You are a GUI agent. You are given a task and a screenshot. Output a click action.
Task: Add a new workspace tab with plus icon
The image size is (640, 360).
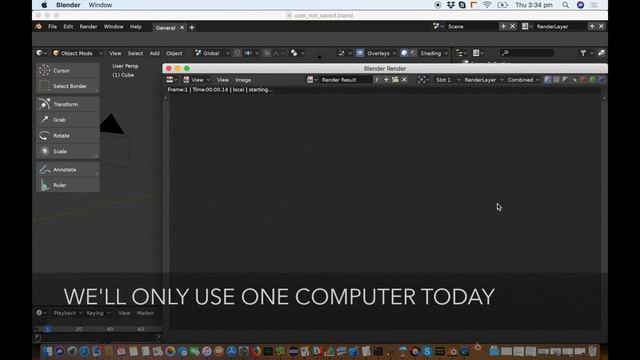tap(192, 28)
